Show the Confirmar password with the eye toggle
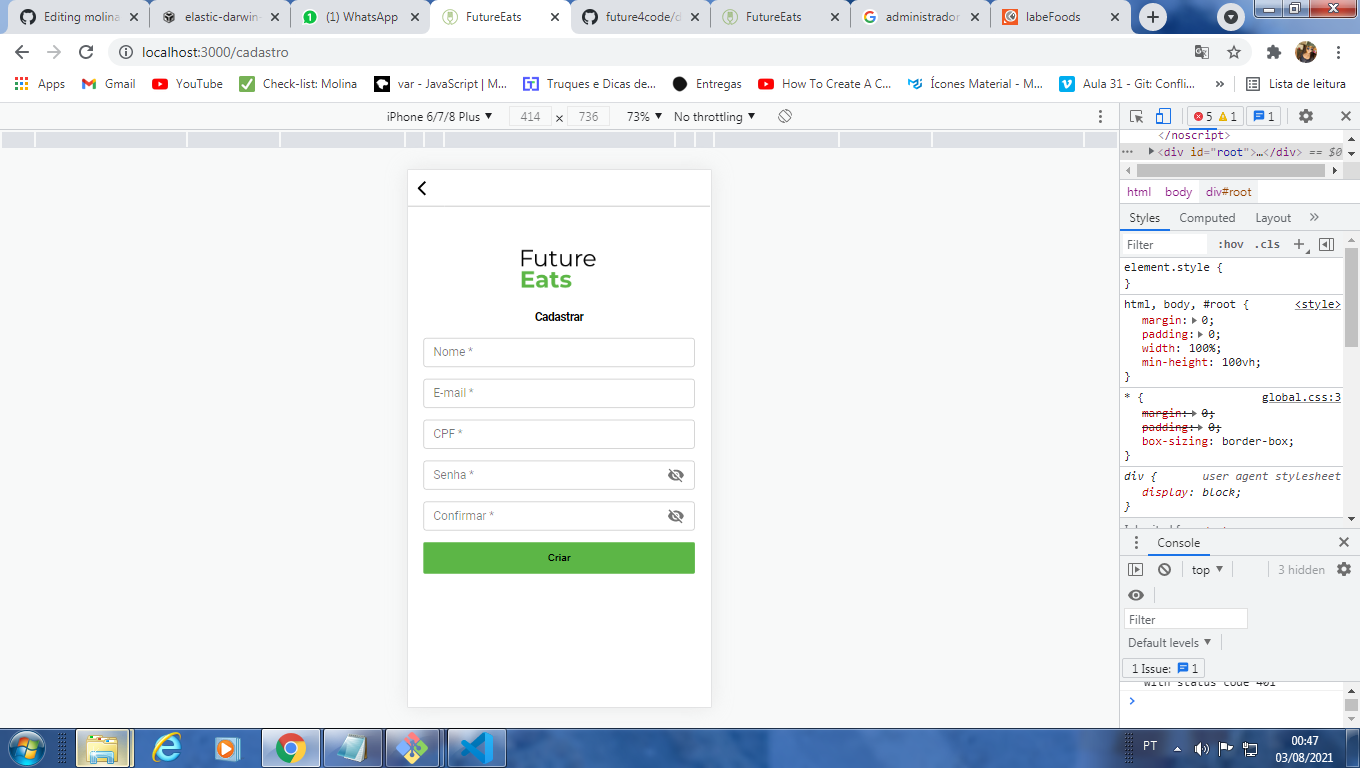This screenshot has height=768, width=1360. [676, 516]
